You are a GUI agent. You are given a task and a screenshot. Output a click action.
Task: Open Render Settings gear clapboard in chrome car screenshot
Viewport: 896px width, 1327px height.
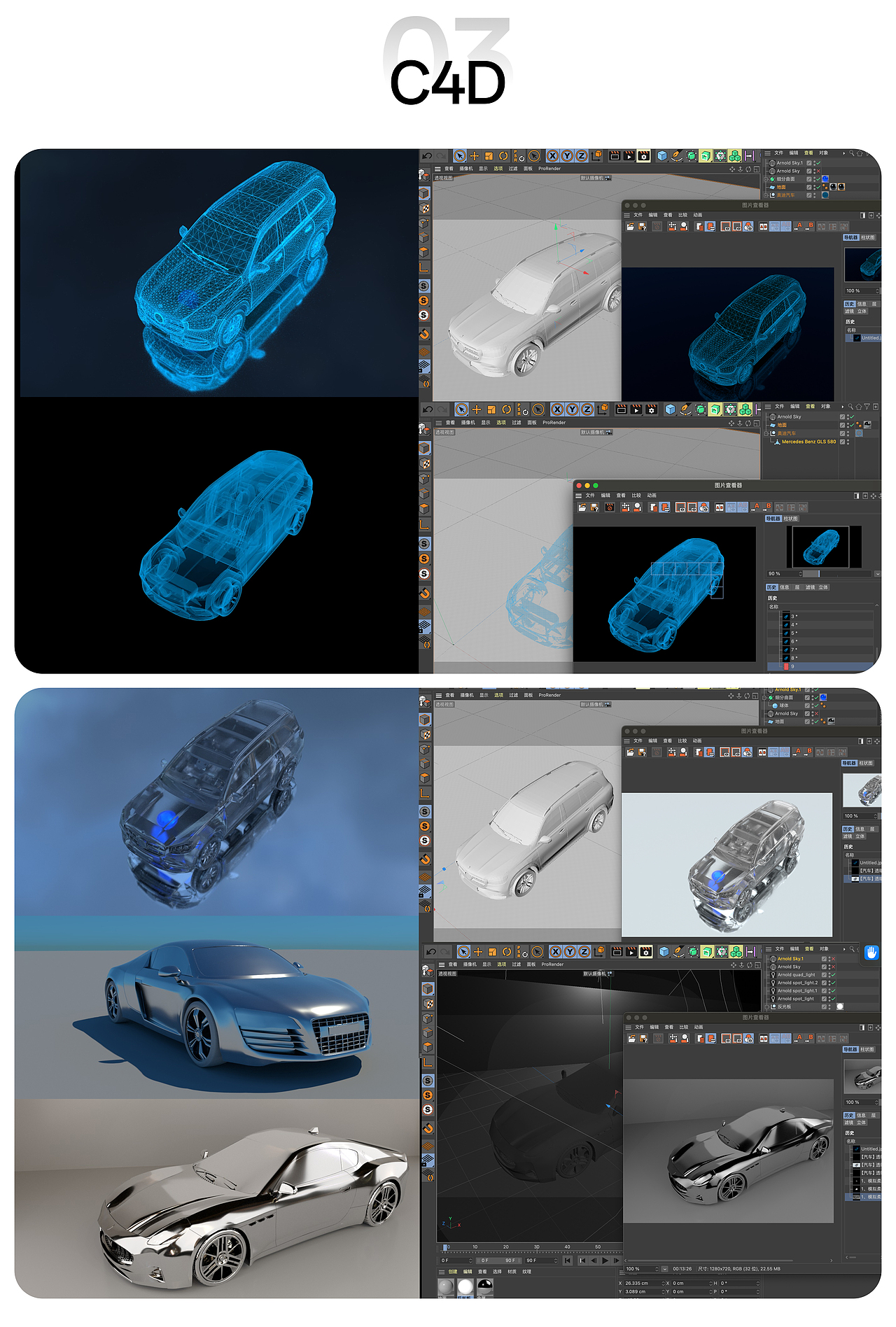point(646,951)
